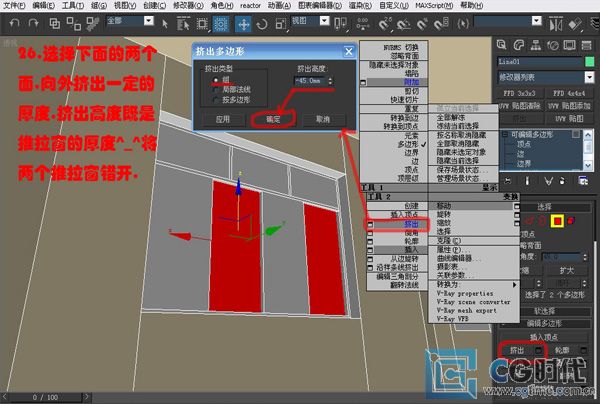Screen dimensions: 600x404
Task: Activate the Select and Scale tool
Action: [280, 24]
